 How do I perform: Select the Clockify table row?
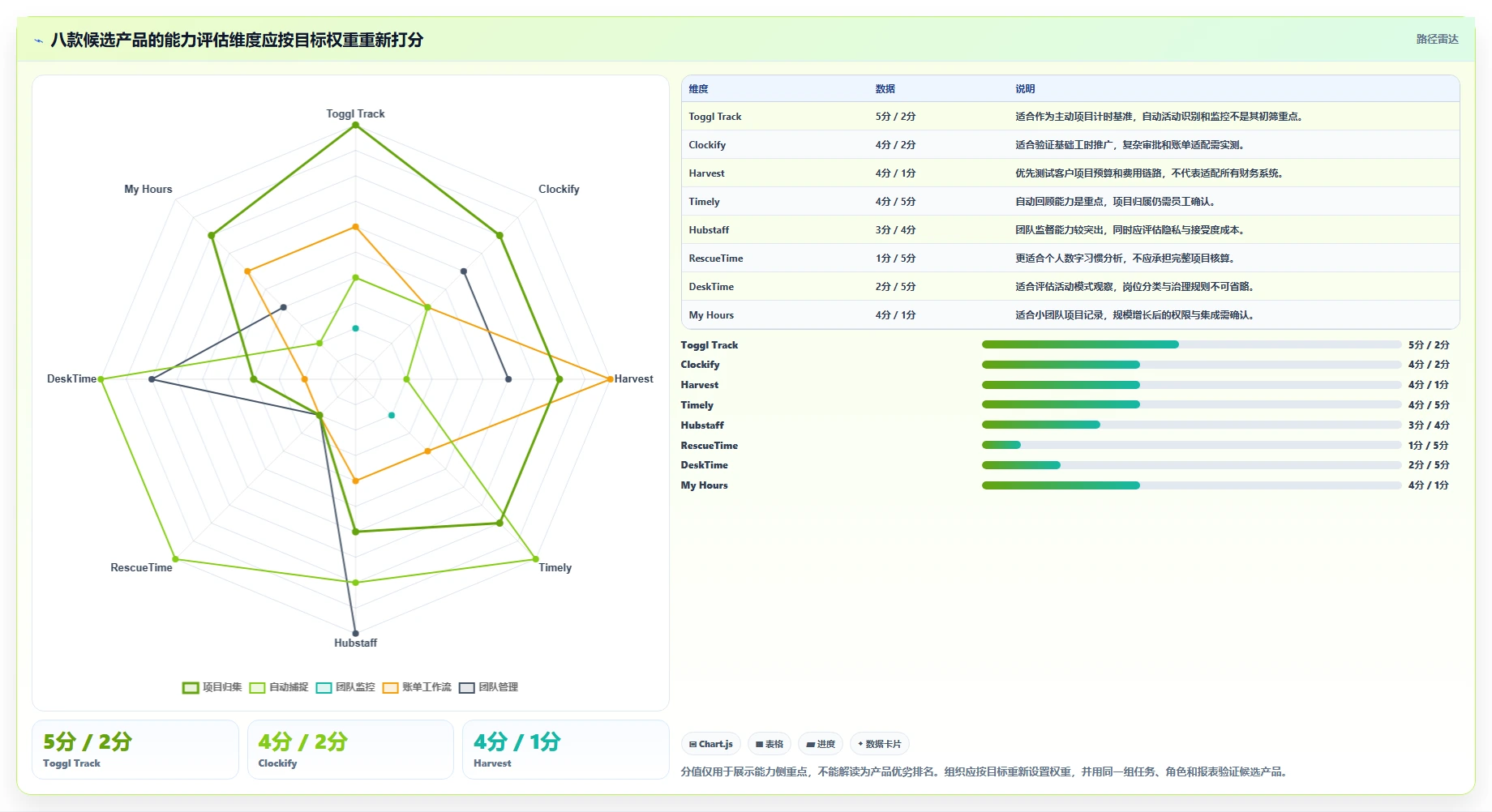tap(1070, 145)
